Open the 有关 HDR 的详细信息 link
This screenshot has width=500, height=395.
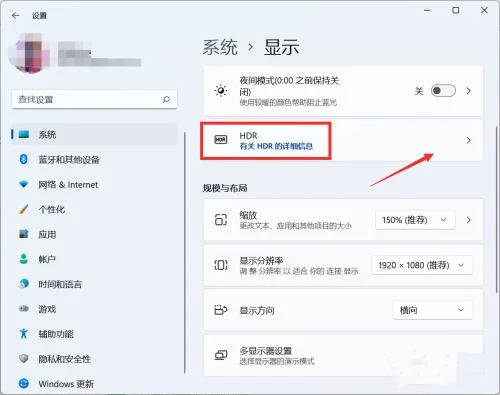(x=276, y=146)
